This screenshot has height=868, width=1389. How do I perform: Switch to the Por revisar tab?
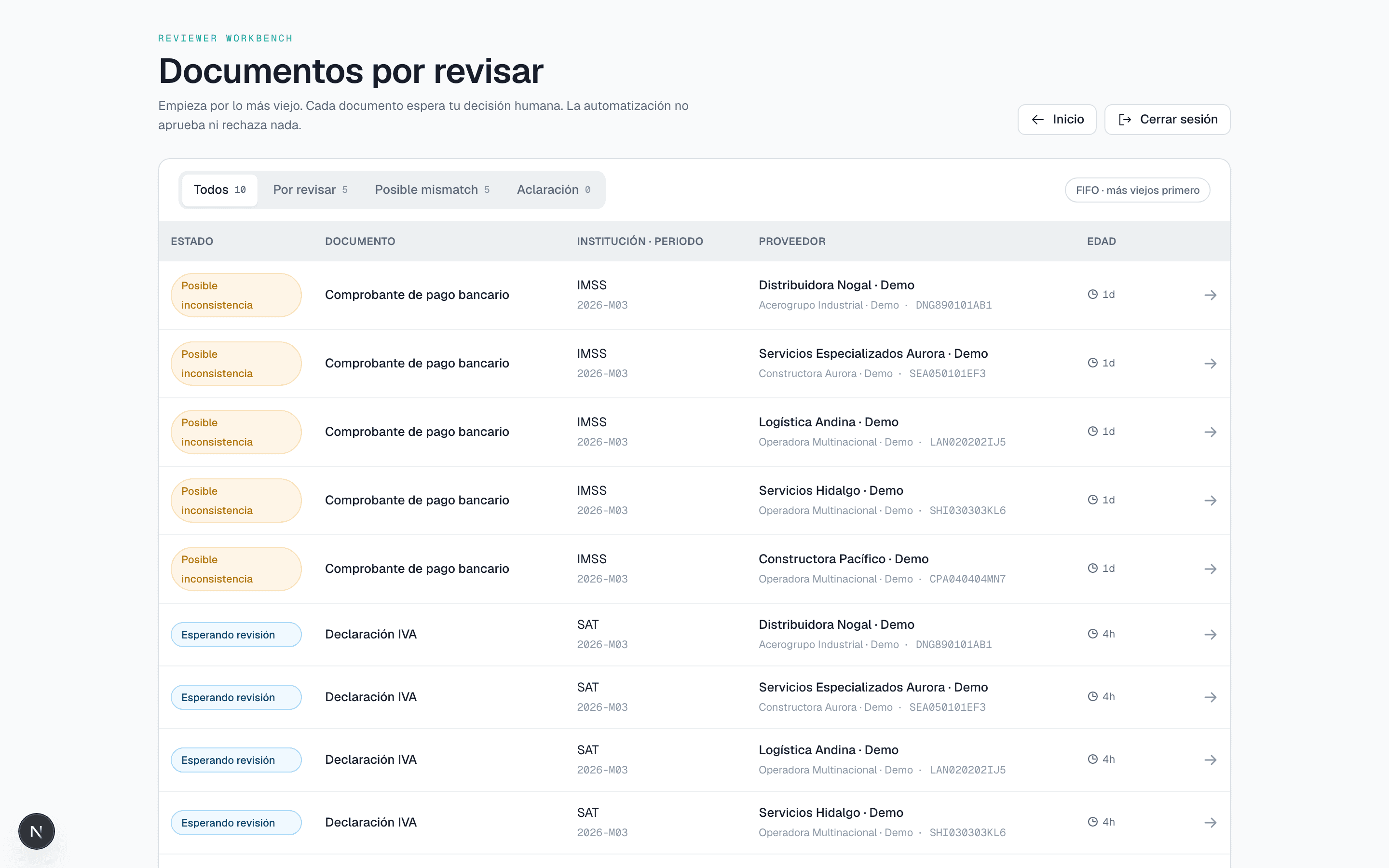(x=311, y=190)
